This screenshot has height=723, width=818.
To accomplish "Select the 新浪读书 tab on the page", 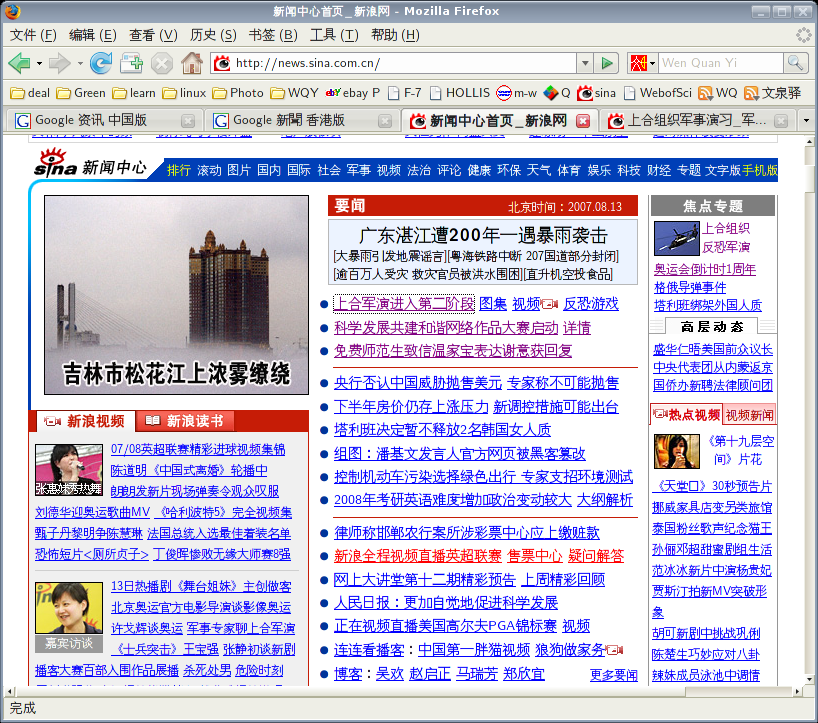I will pyautogui.click(x=185, y=421).
